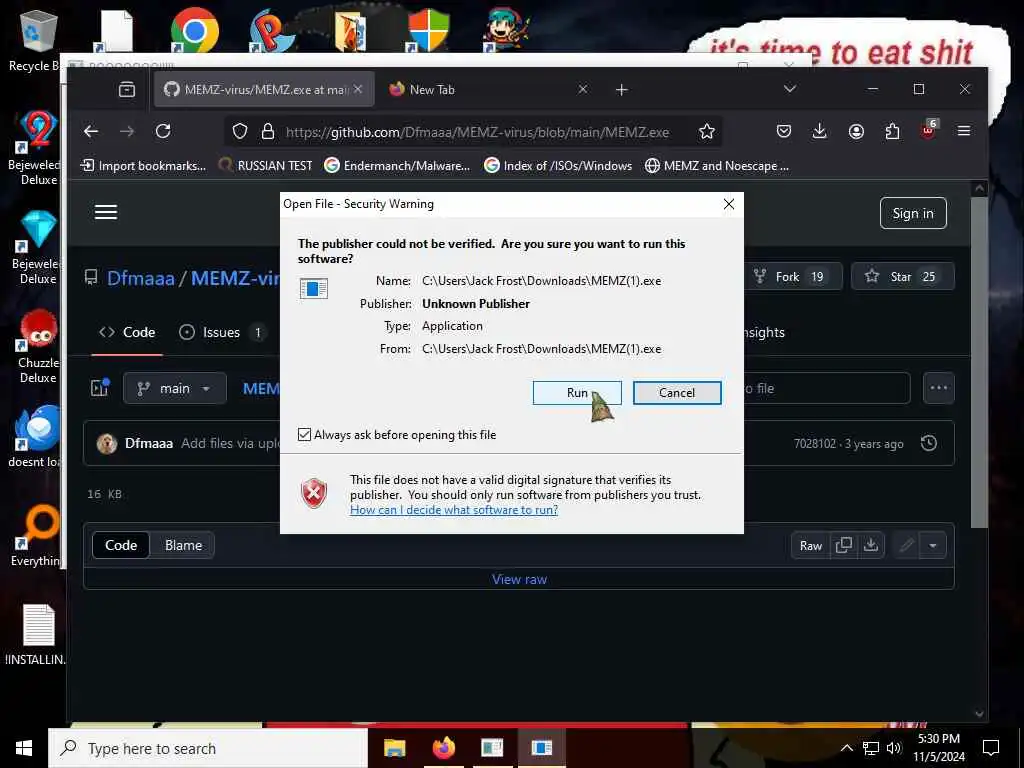Open MEMZ and Noescape bookmark

coord(717,166)
